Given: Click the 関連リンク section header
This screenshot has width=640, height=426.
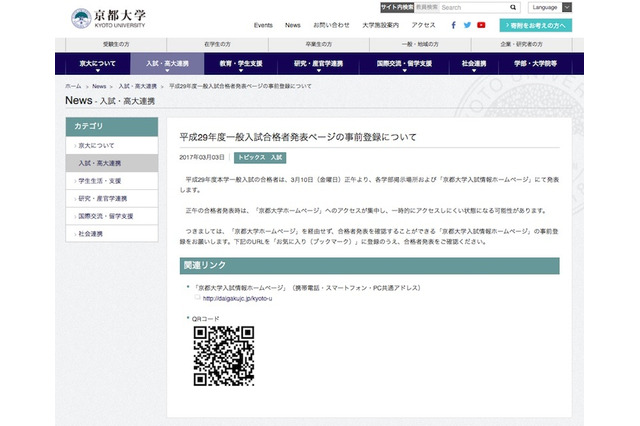Looking at the screenshot, I should click(x=369, y=266).
